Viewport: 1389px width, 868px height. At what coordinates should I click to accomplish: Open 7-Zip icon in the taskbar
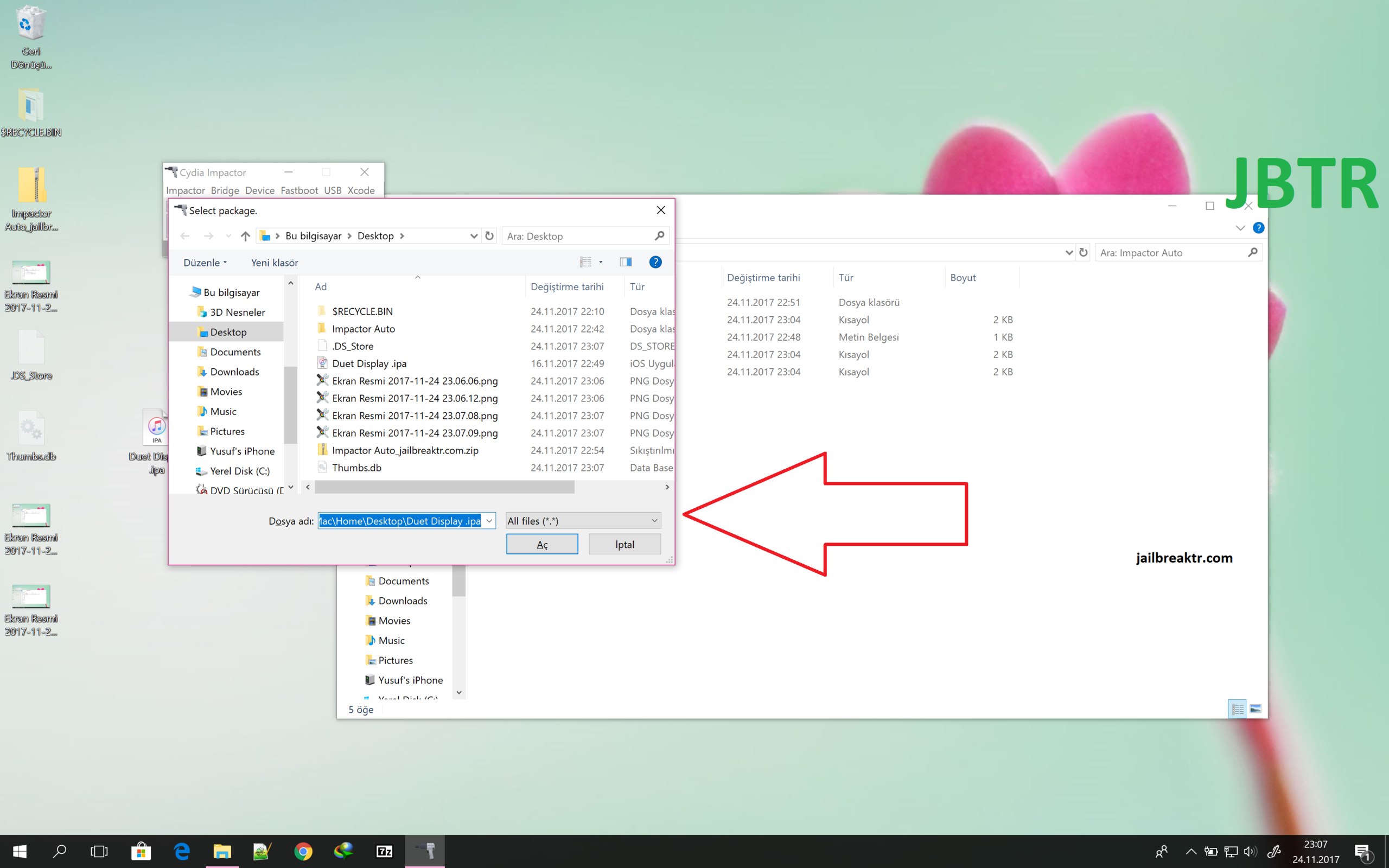[384, 851]
